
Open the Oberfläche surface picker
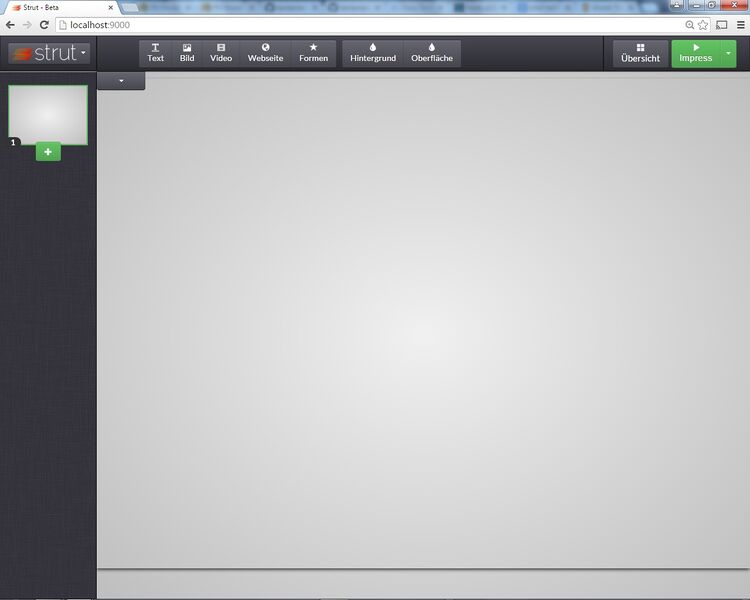coord(432,53)
